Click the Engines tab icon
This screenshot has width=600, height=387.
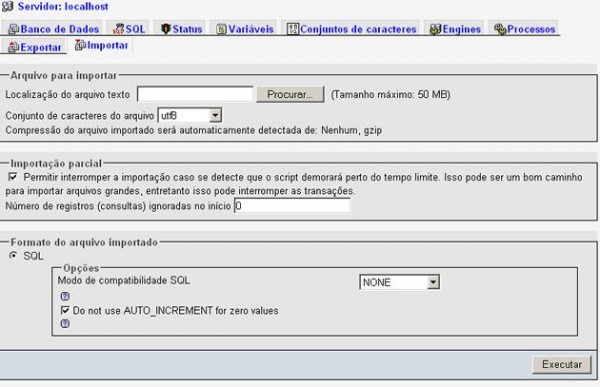pos(435,29)
